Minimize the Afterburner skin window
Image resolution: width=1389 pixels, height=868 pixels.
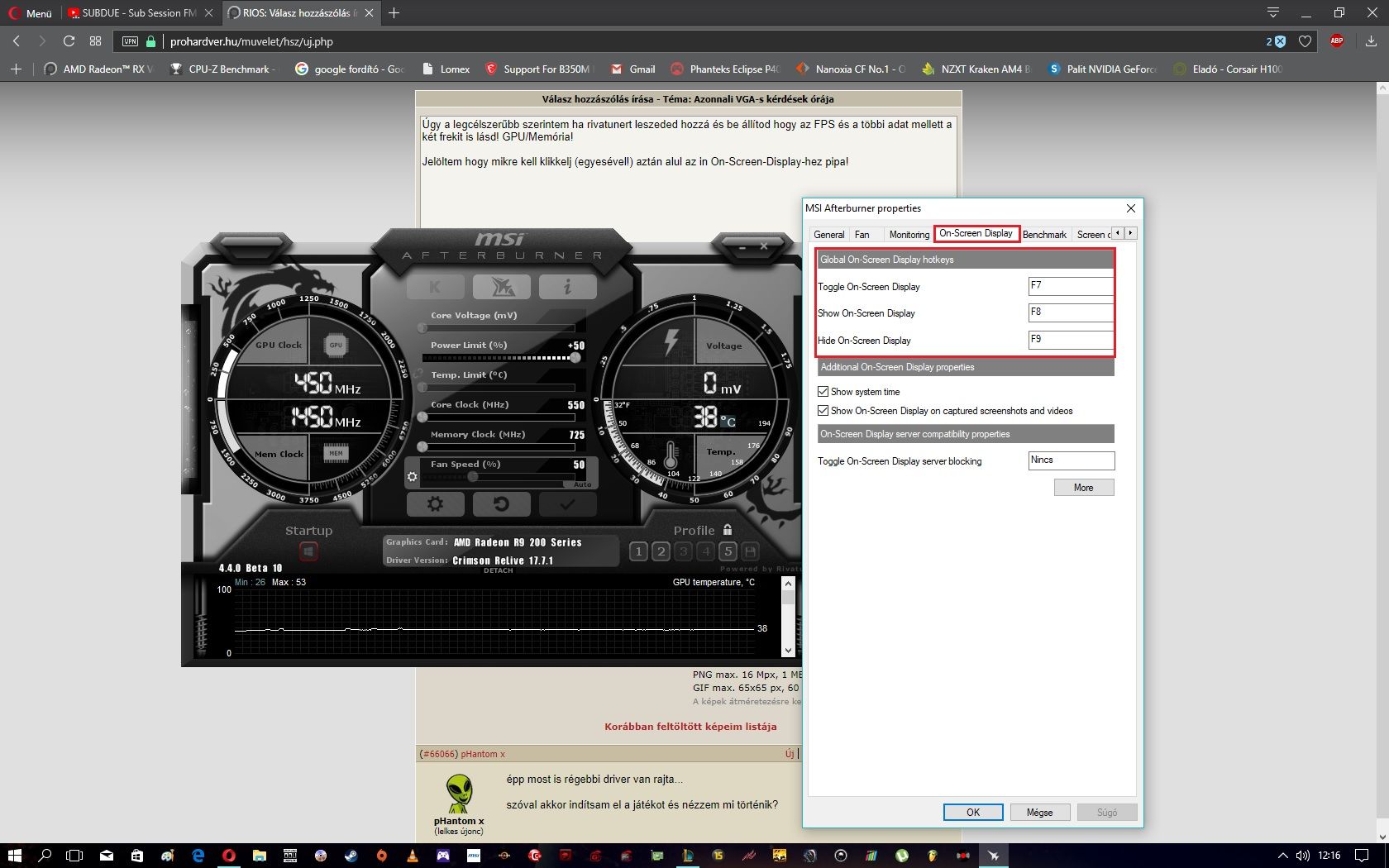[742, 246]
